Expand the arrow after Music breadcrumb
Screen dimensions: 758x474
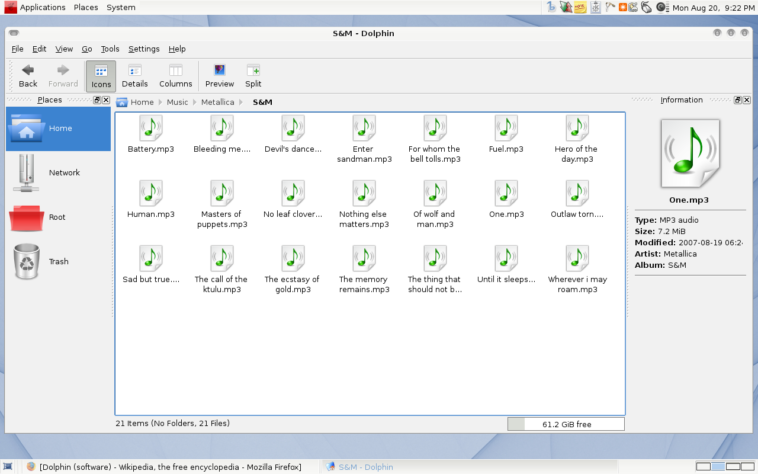point(195,102)
